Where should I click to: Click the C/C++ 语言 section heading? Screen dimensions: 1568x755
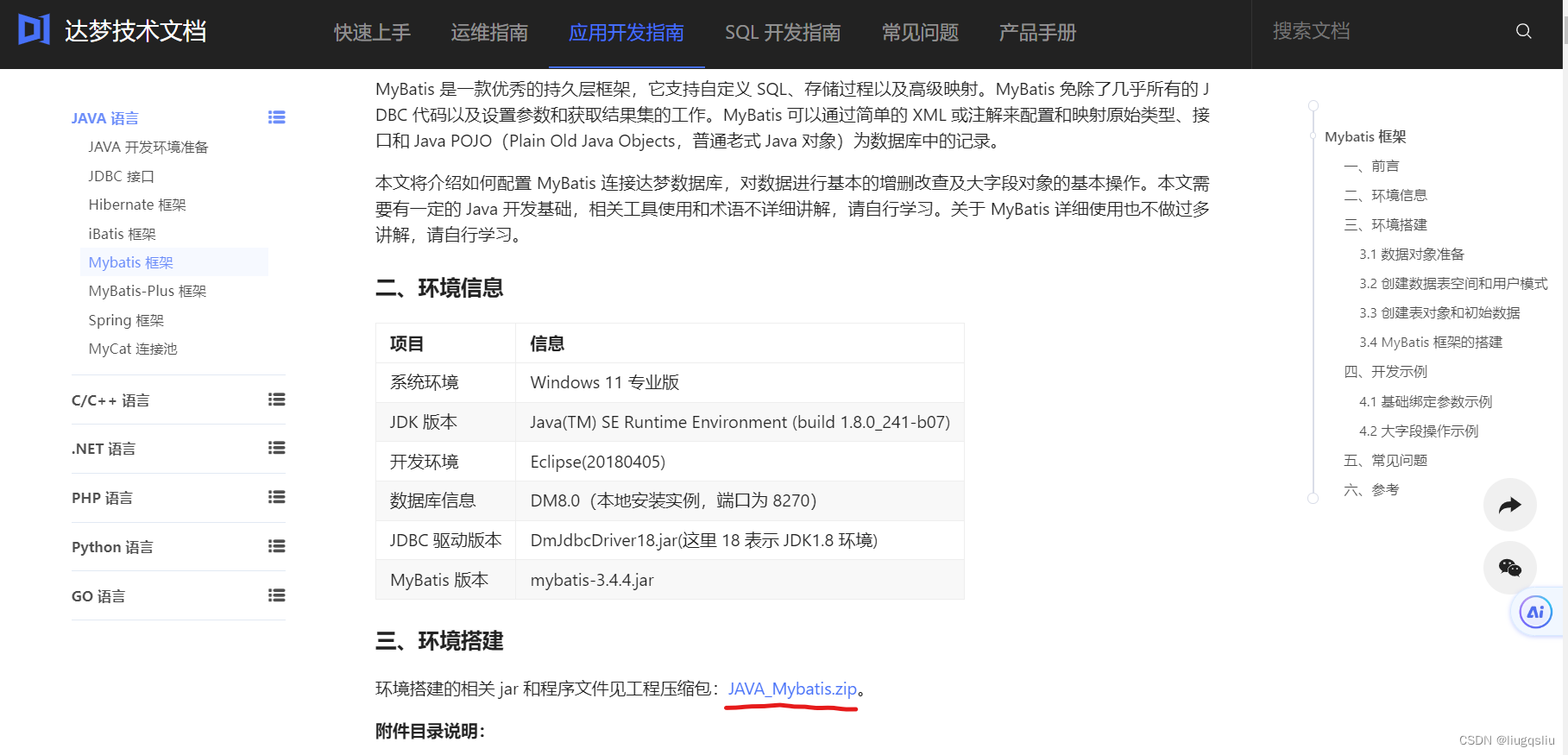pos(110,400)
